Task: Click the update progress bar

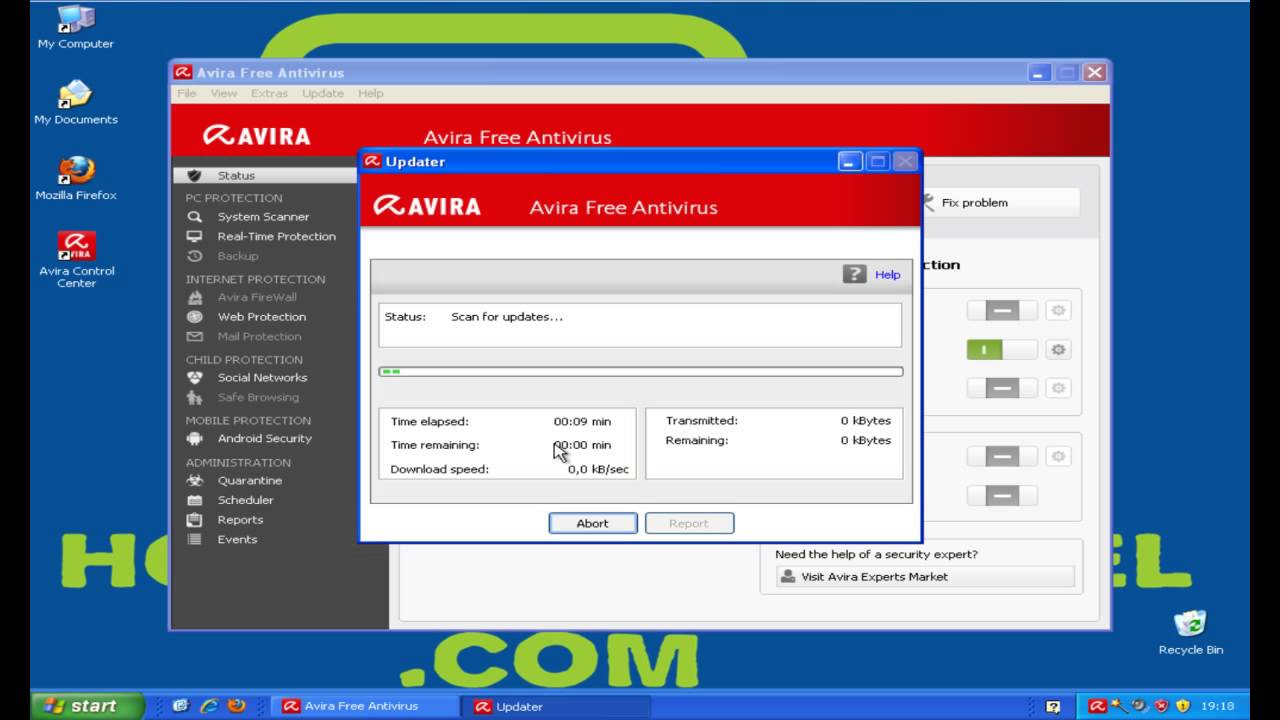Action: (x=641, y=371)
